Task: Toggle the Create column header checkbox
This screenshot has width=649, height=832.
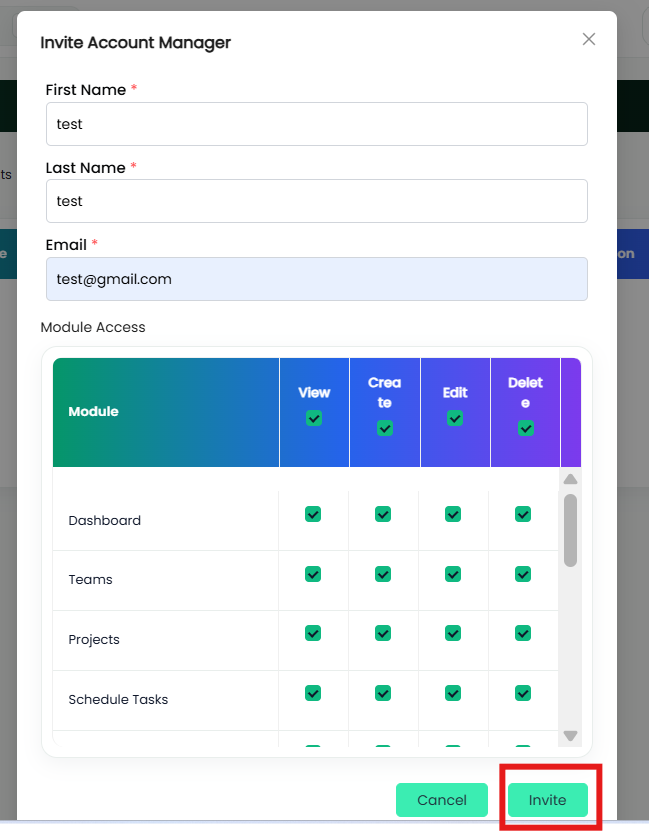Action: (x=385, y=428)
